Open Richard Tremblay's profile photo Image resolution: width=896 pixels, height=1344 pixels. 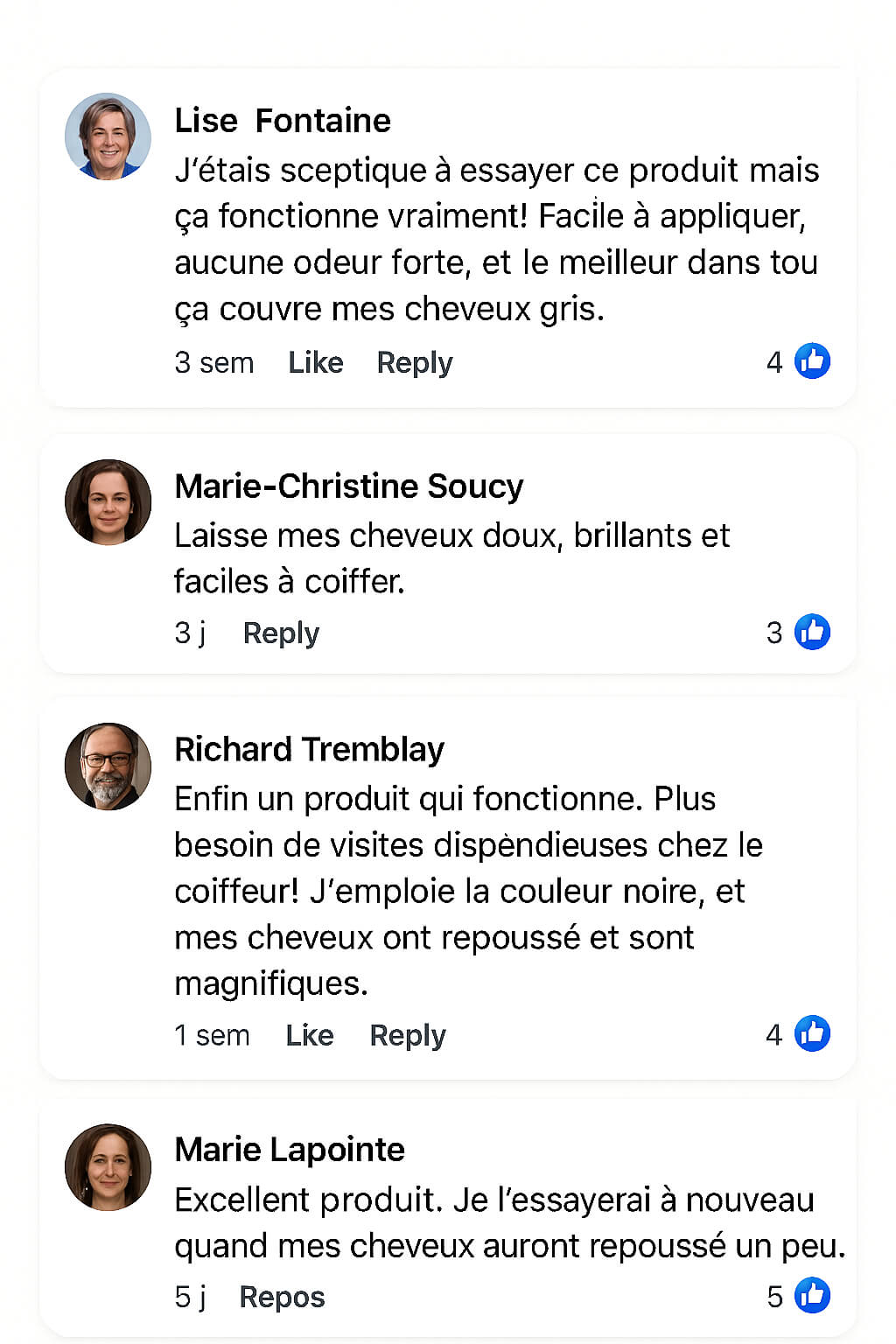(x=108, y=766)
